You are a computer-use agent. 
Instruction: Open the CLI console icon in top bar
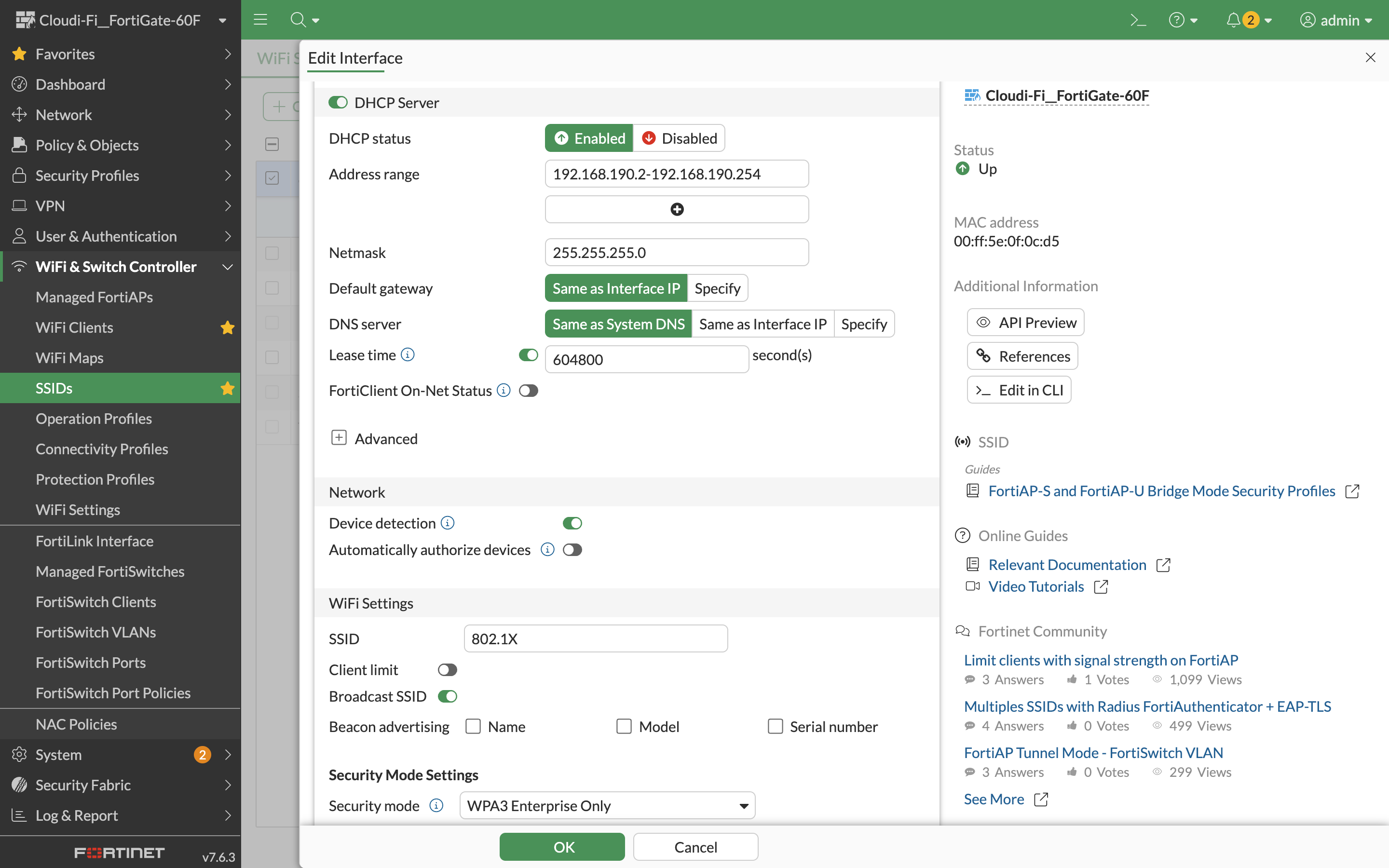pos(1138,20)
